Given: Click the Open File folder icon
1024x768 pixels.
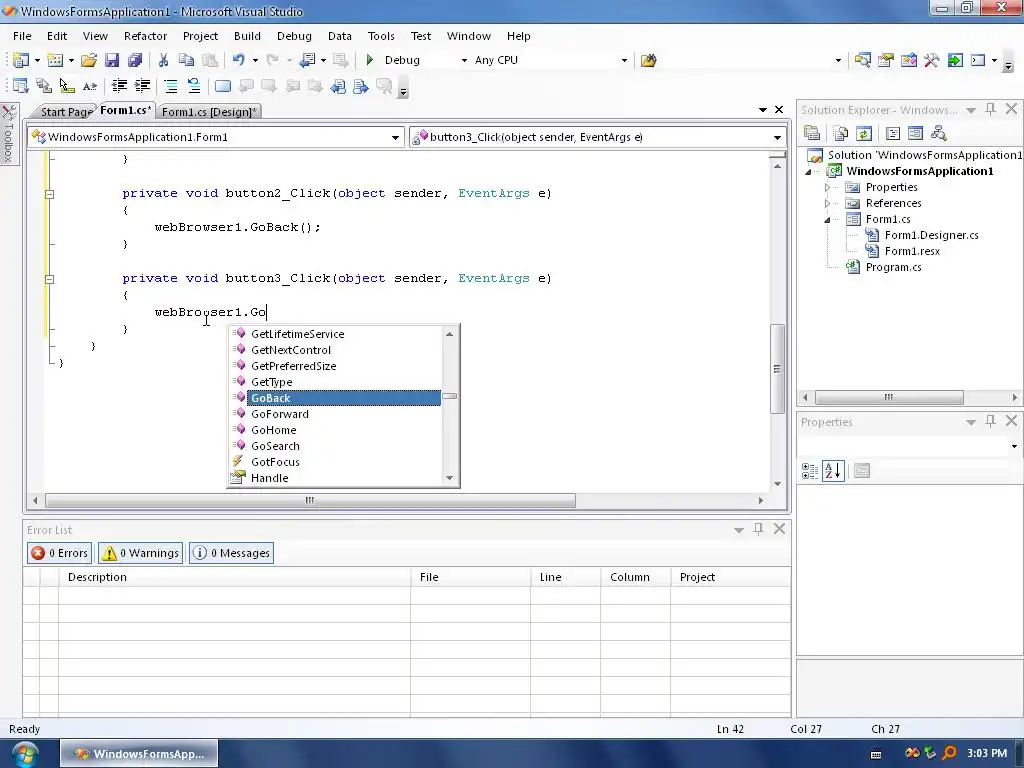Looking at the screenshot, I should click(89, 60).
